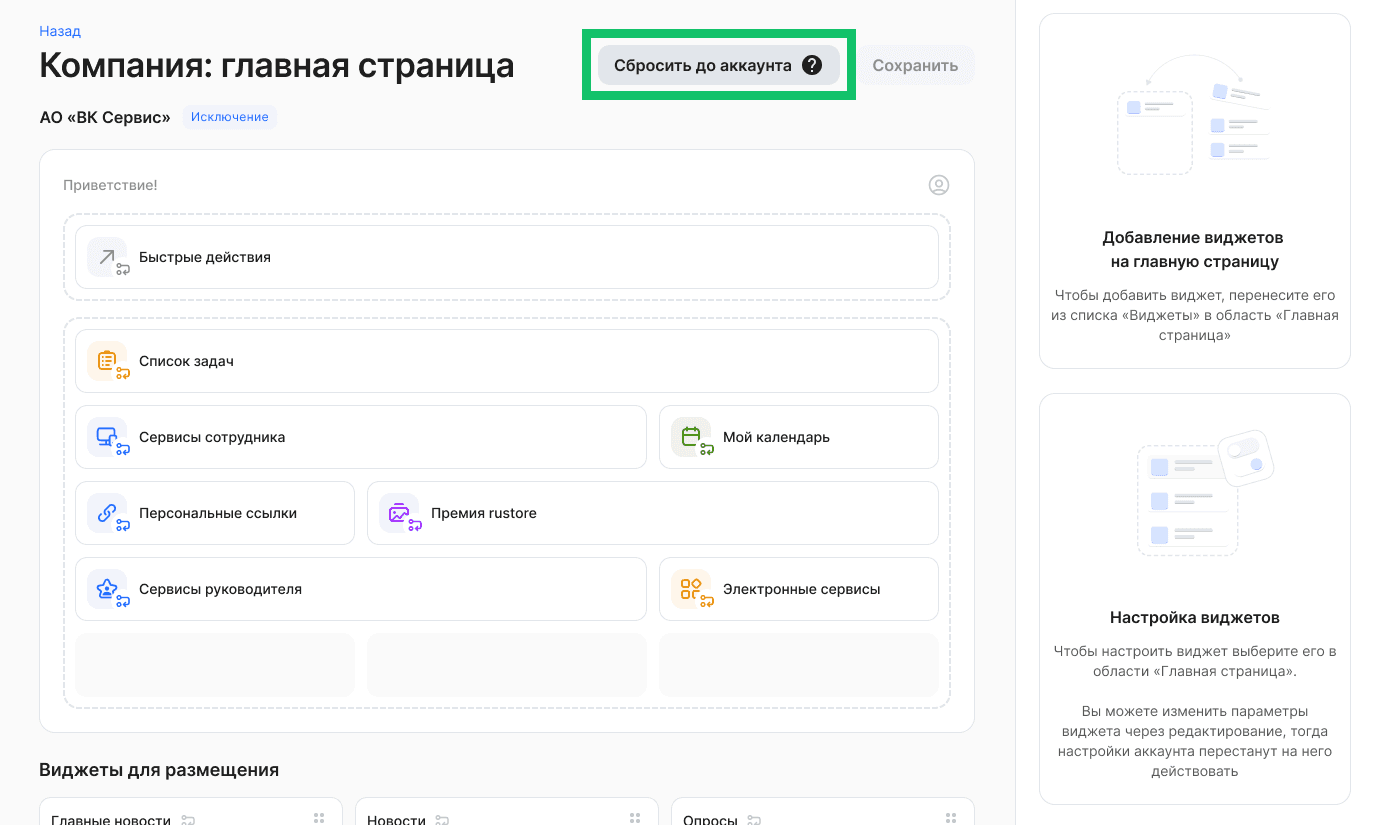Click the Персональные ссылки chain-link icon
This screenshot has height=825, width=1375.
[x=108, y=513]
